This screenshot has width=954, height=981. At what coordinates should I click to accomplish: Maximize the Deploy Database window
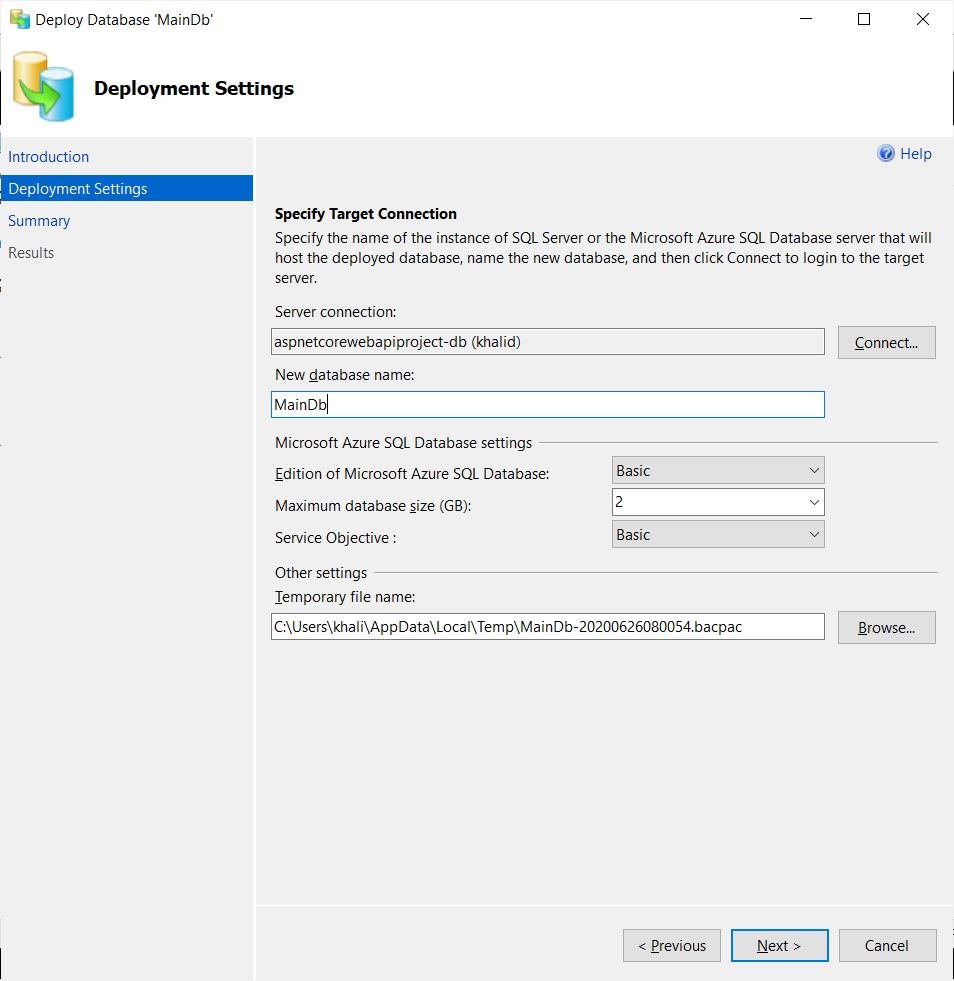pos(864,19)
